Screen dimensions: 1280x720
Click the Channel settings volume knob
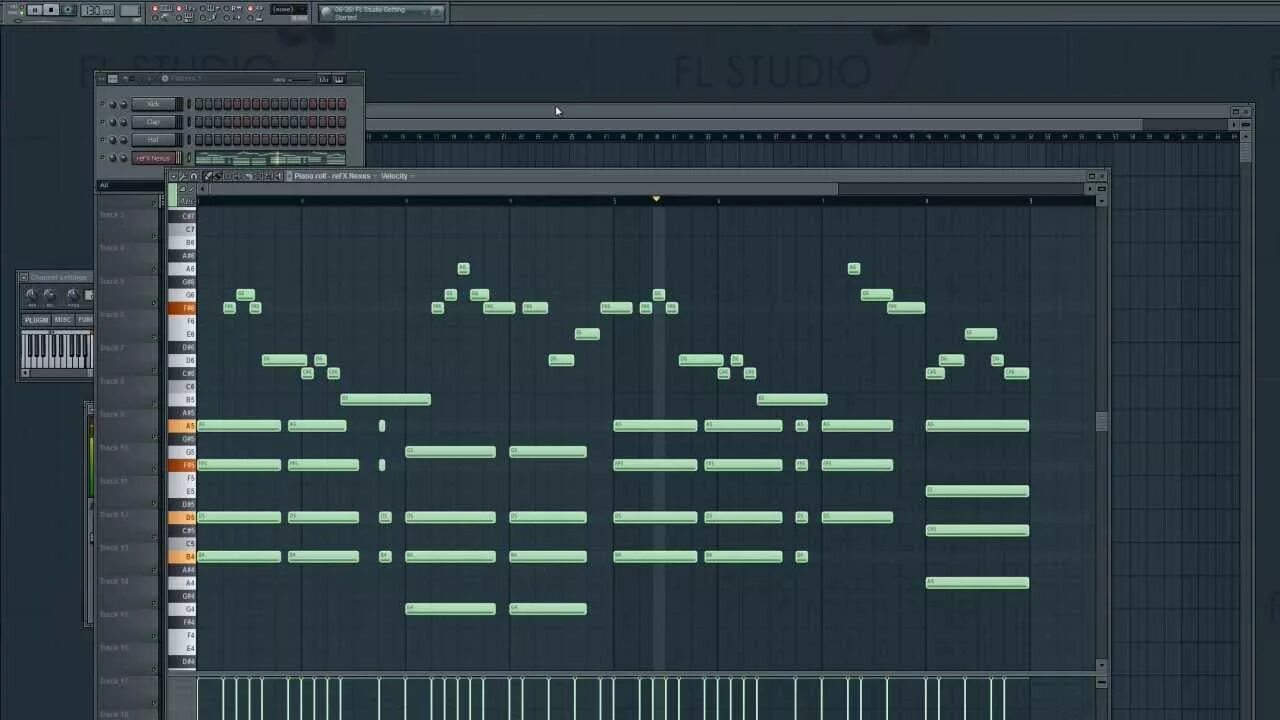click(49, 294)
